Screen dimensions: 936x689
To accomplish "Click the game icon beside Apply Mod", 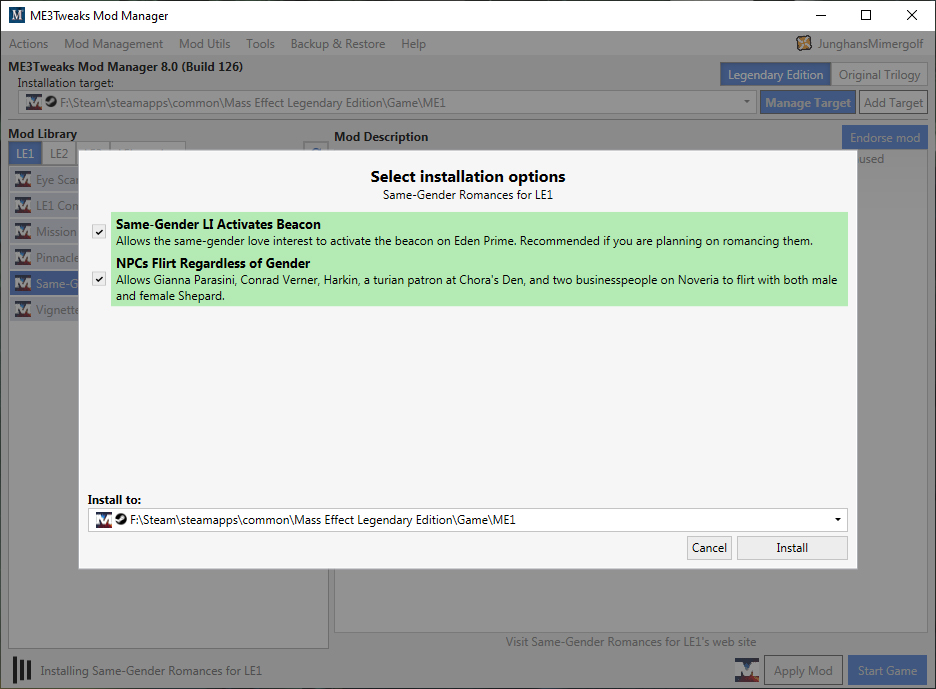I will click(x=747, y=670).
